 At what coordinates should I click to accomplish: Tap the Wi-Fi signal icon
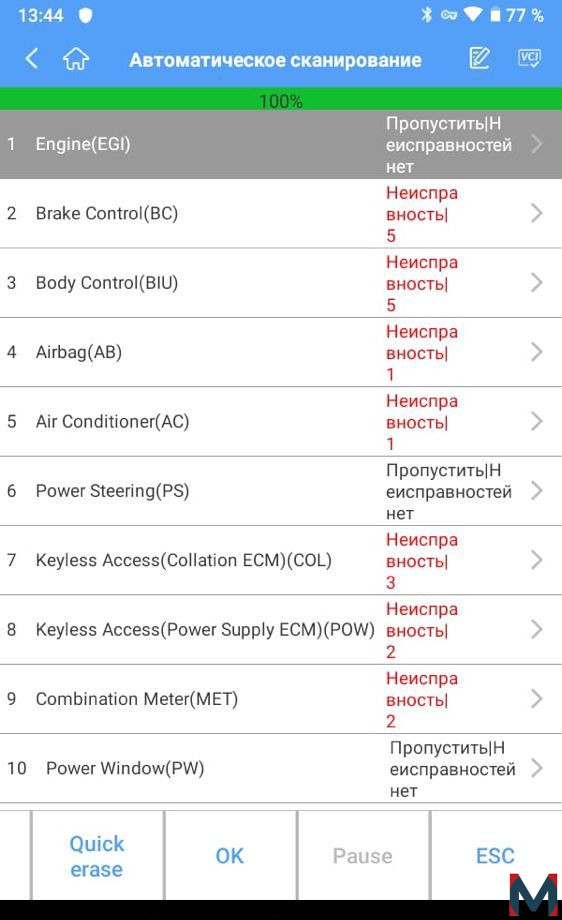click(x=472, y=15)
